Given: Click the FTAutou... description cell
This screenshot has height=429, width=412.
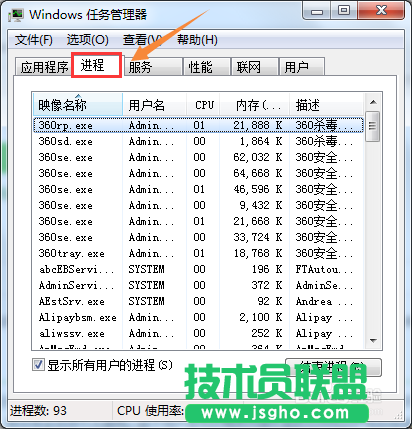Looking at the screenshot, I should [324, 269].
